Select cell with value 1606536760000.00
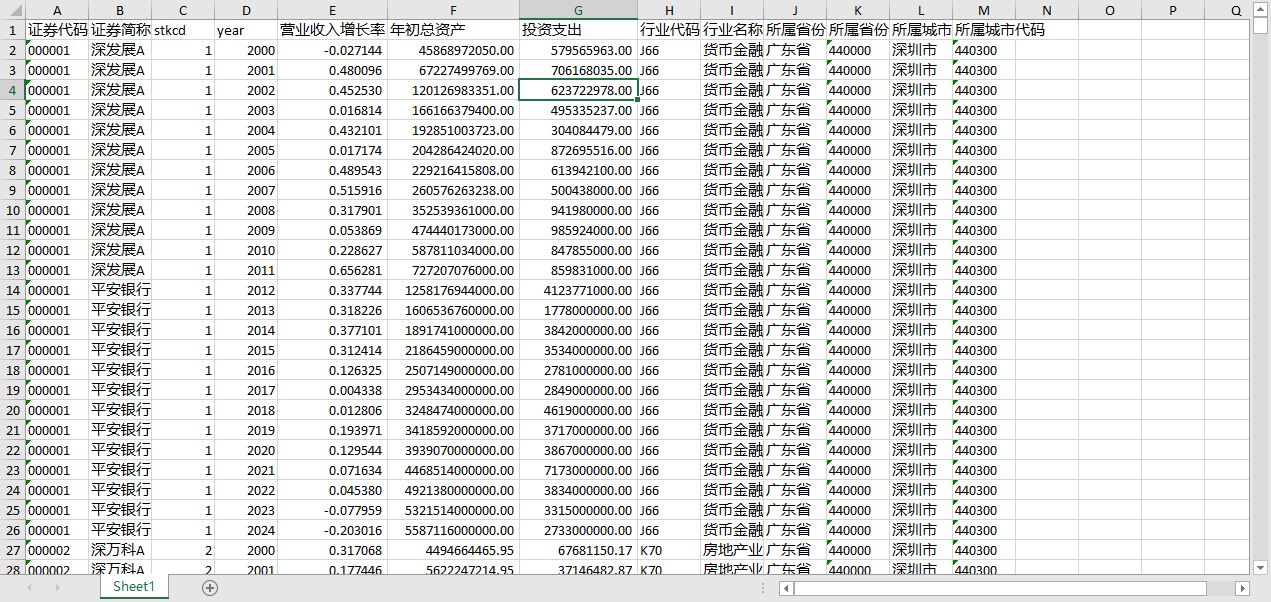 pyautogui.click(x=453, y=310)
